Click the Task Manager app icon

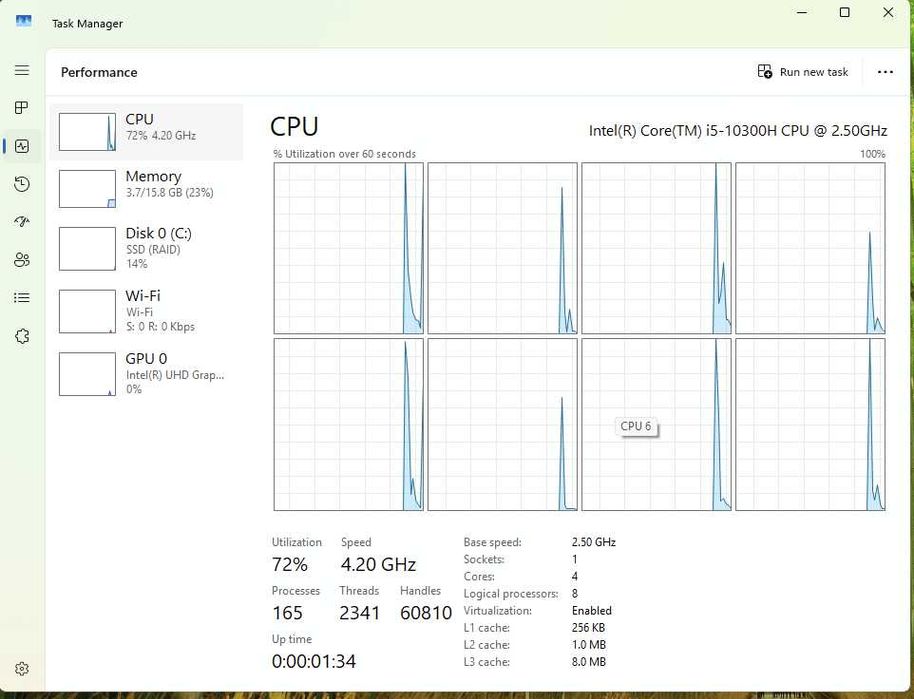(x=23, y=22)
